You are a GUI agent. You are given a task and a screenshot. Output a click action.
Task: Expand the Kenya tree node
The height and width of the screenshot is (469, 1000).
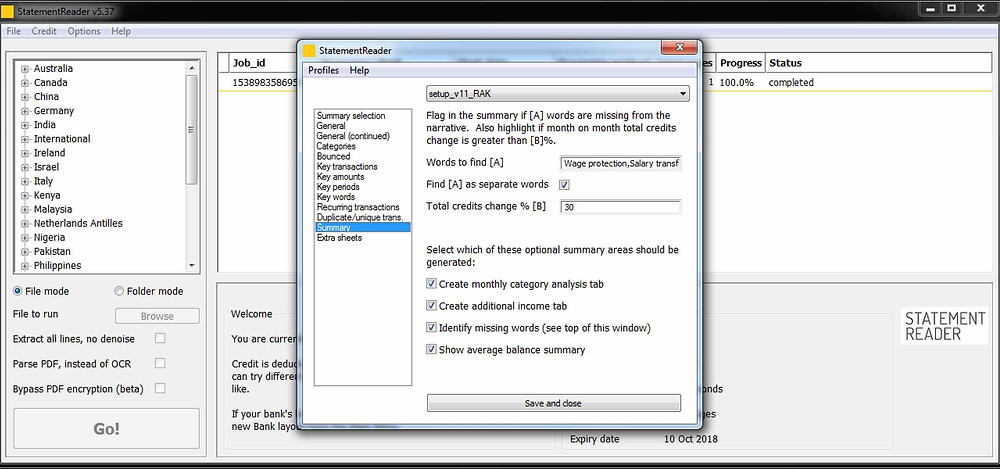25,195
